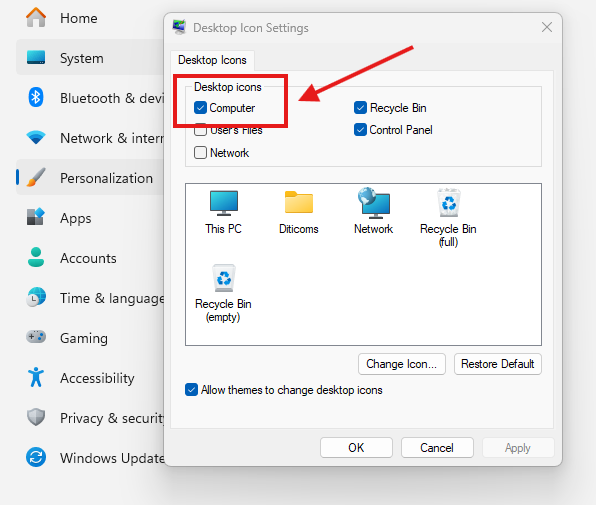
Task: Click the Gaming label in sidebar
Action: (84, 338)
